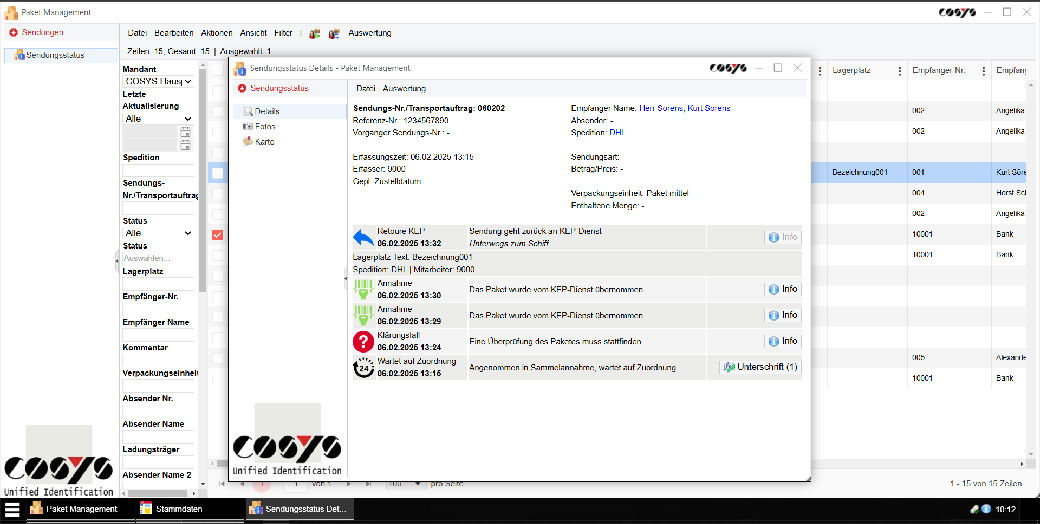Click the blue Retoure KEP return arrow icon
Image resolution: width=1040 pixels, height=524 pixels.
(363, 237)
